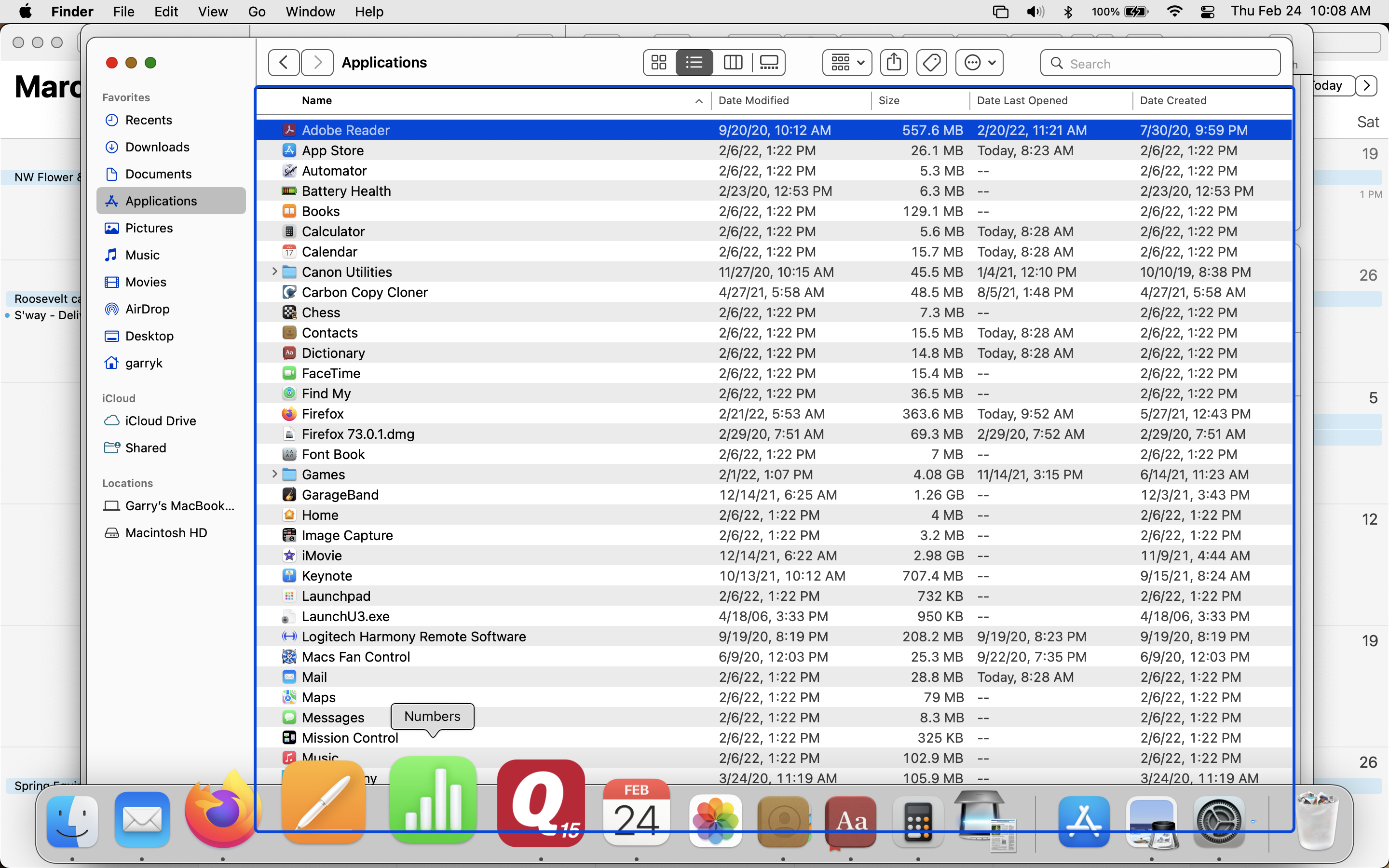Open Control Center in menu bar
This screenshot has height=868, width=1389.
(x=1207, y=12)
